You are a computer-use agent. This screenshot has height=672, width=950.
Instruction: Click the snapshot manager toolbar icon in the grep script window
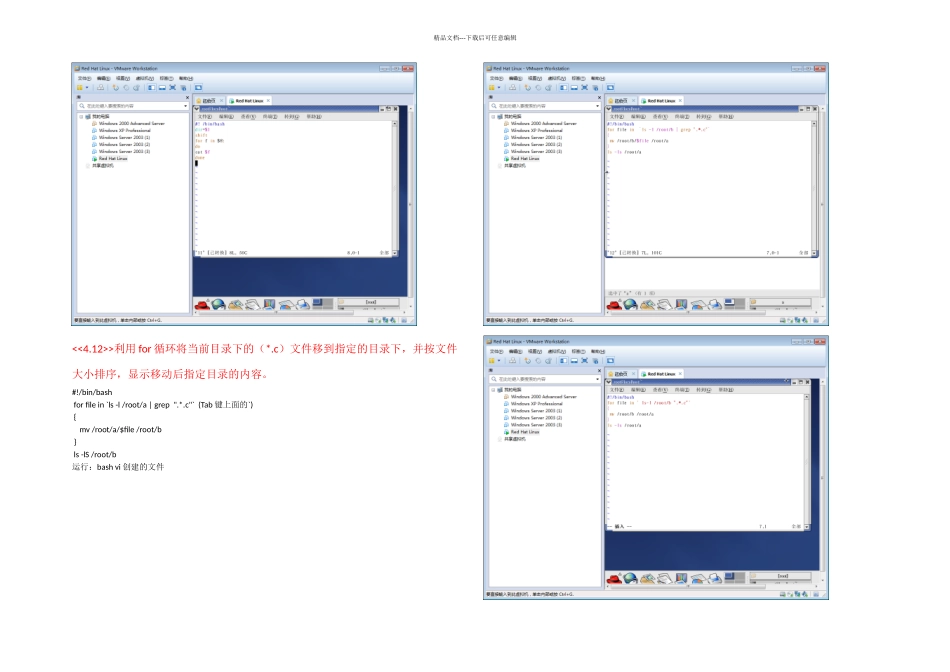click(x=548, y=88)
